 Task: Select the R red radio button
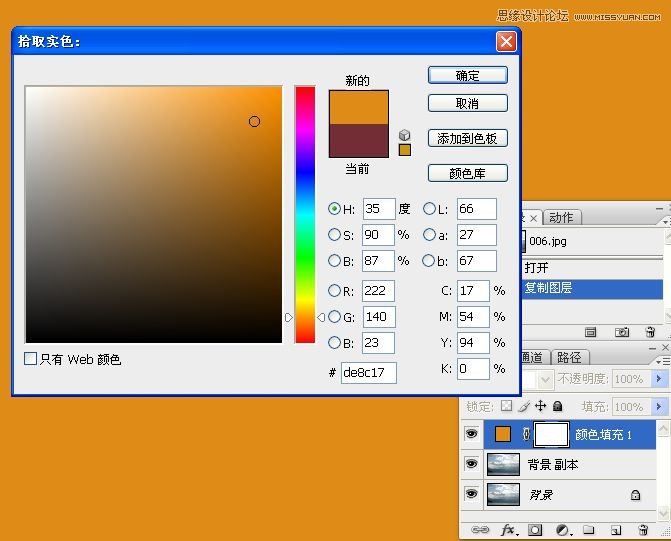point(334,291)
